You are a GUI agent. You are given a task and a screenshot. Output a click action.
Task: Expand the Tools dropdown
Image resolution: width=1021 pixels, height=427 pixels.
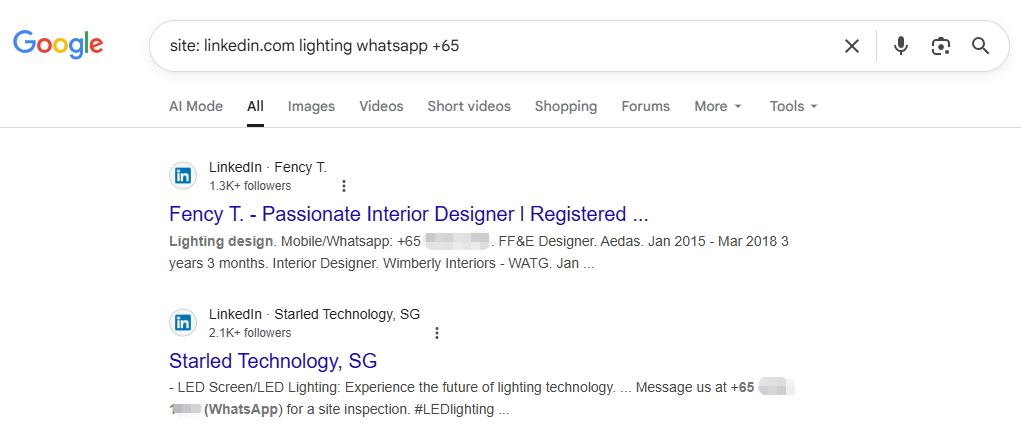coord(794,106)
